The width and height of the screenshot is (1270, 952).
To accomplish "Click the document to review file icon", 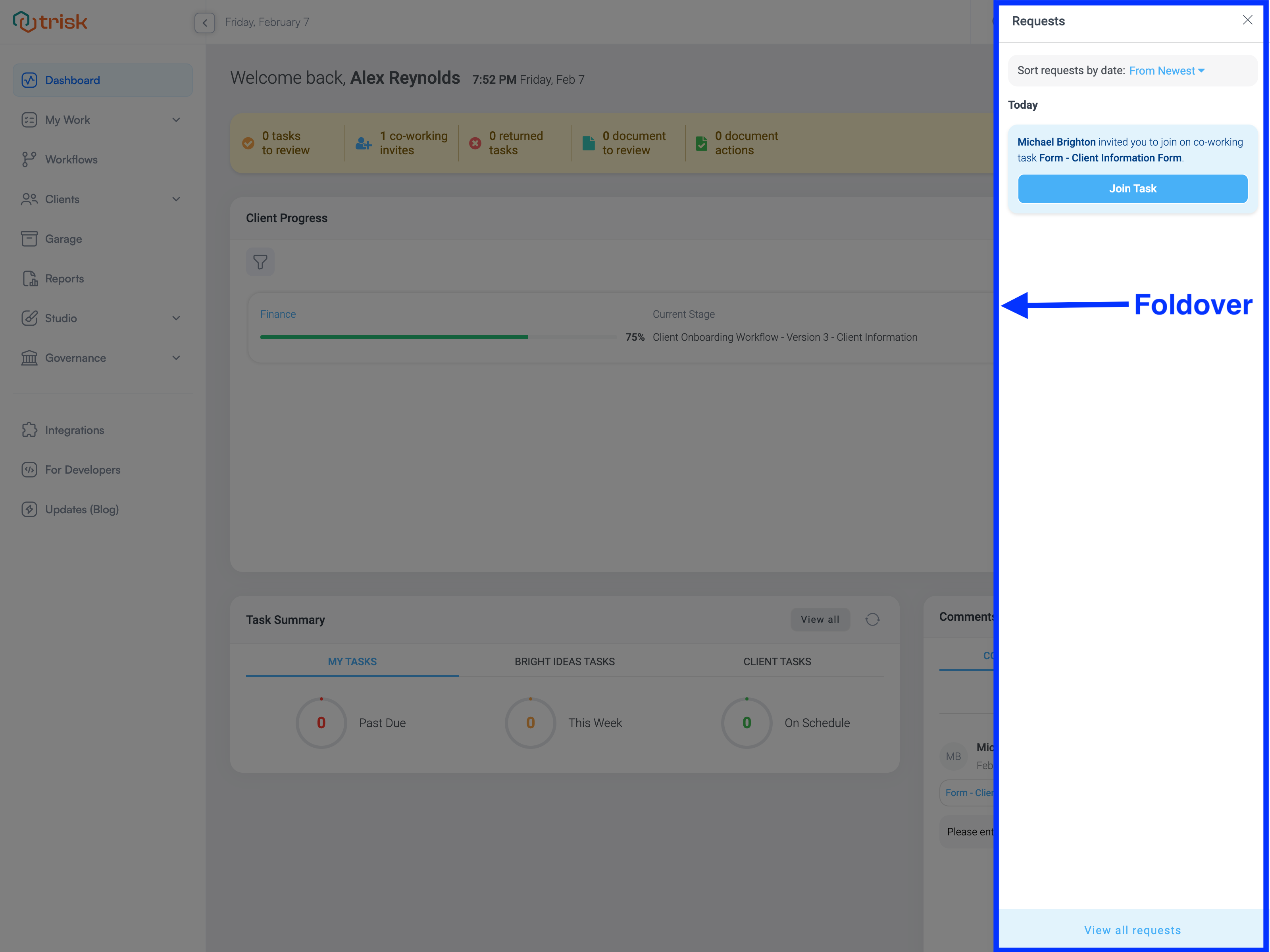I will coord(589,143).
